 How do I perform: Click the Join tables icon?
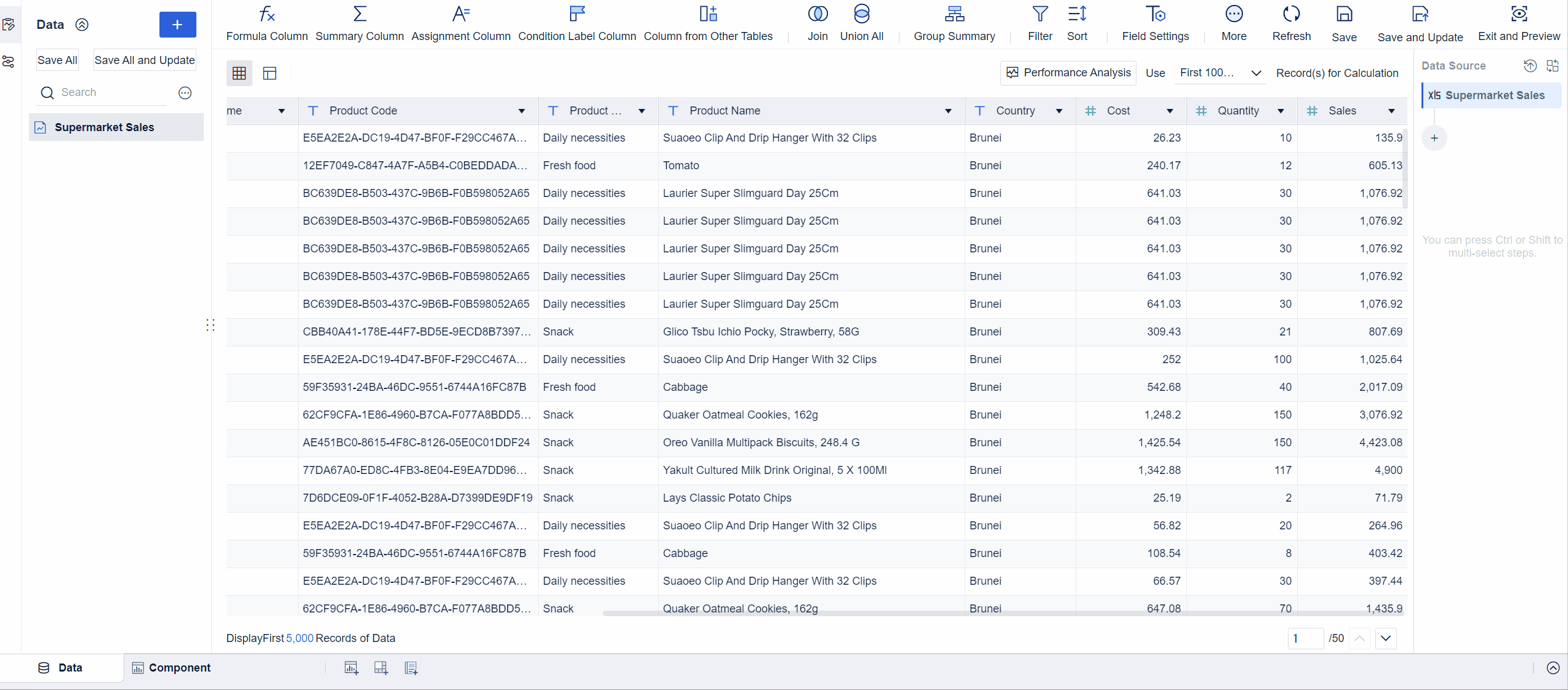pyautogui.click(x=817, y=15)
